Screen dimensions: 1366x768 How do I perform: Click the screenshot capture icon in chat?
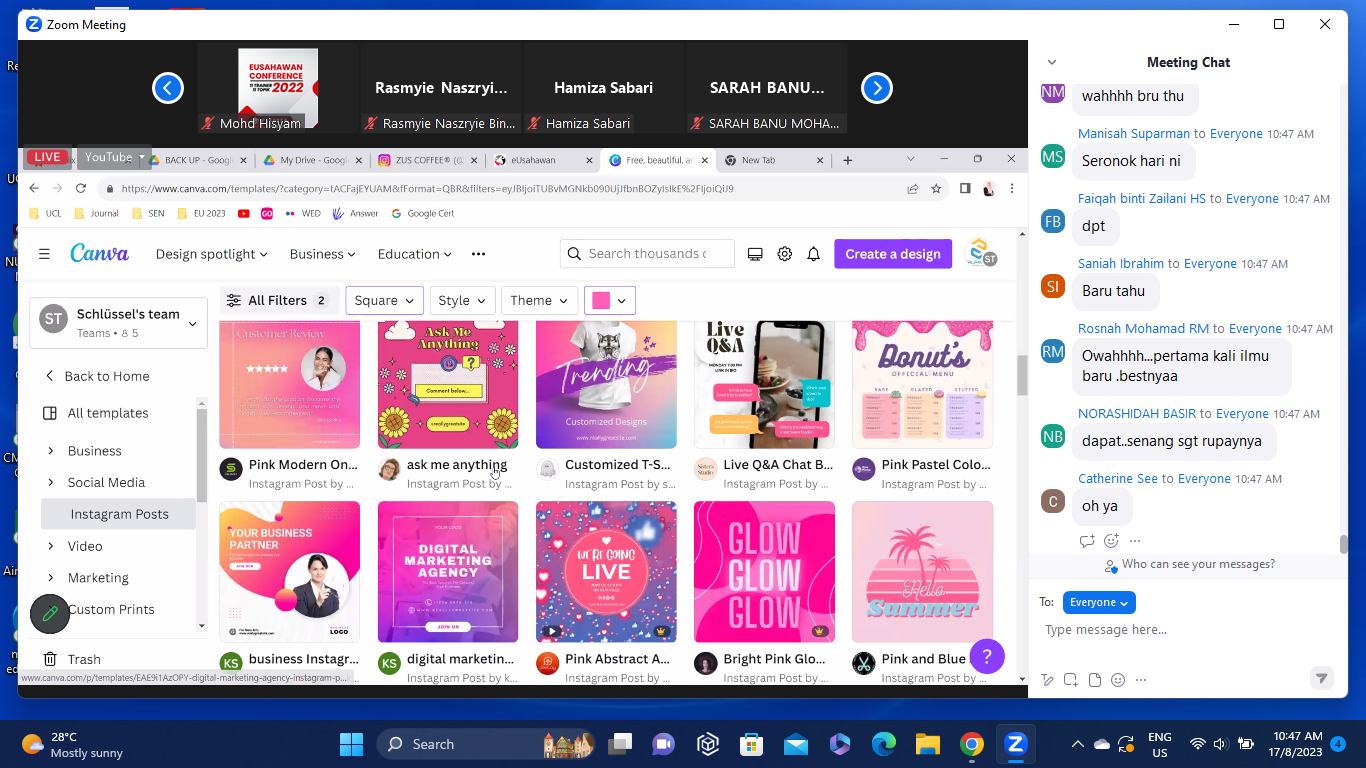tap(1070, 680)
